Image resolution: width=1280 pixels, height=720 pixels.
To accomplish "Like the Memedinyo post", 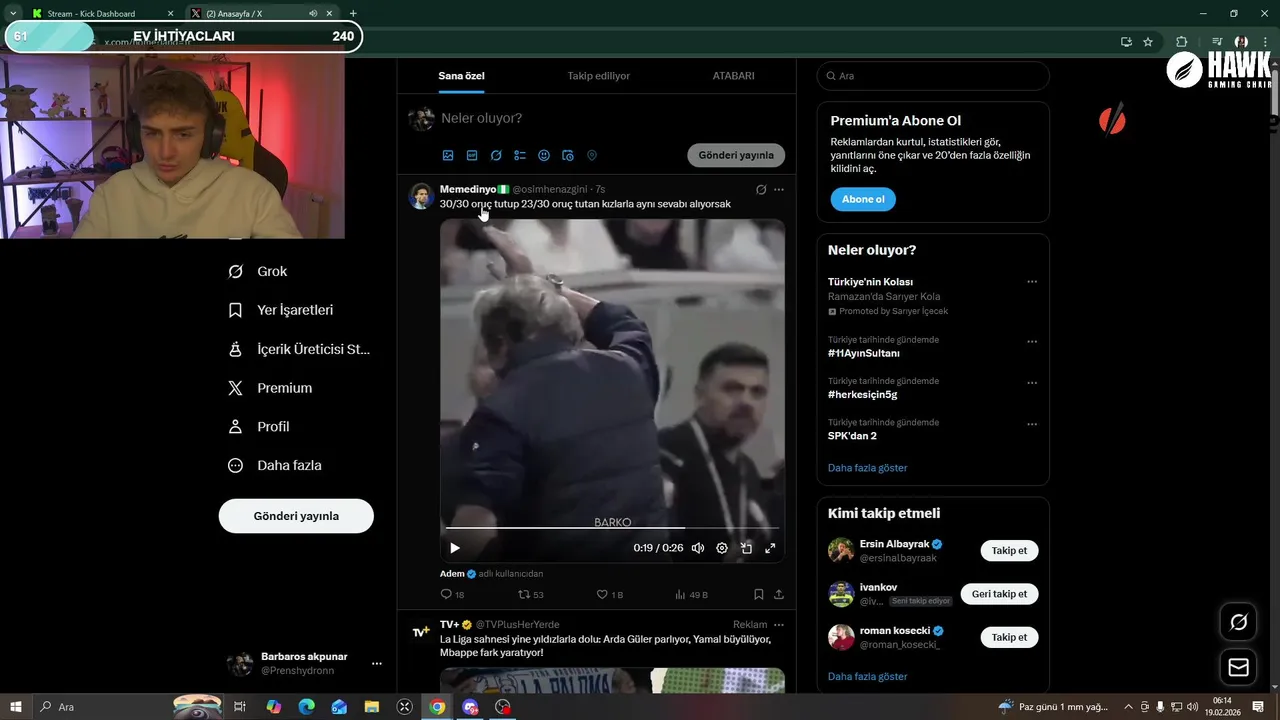I will point(609,594).
